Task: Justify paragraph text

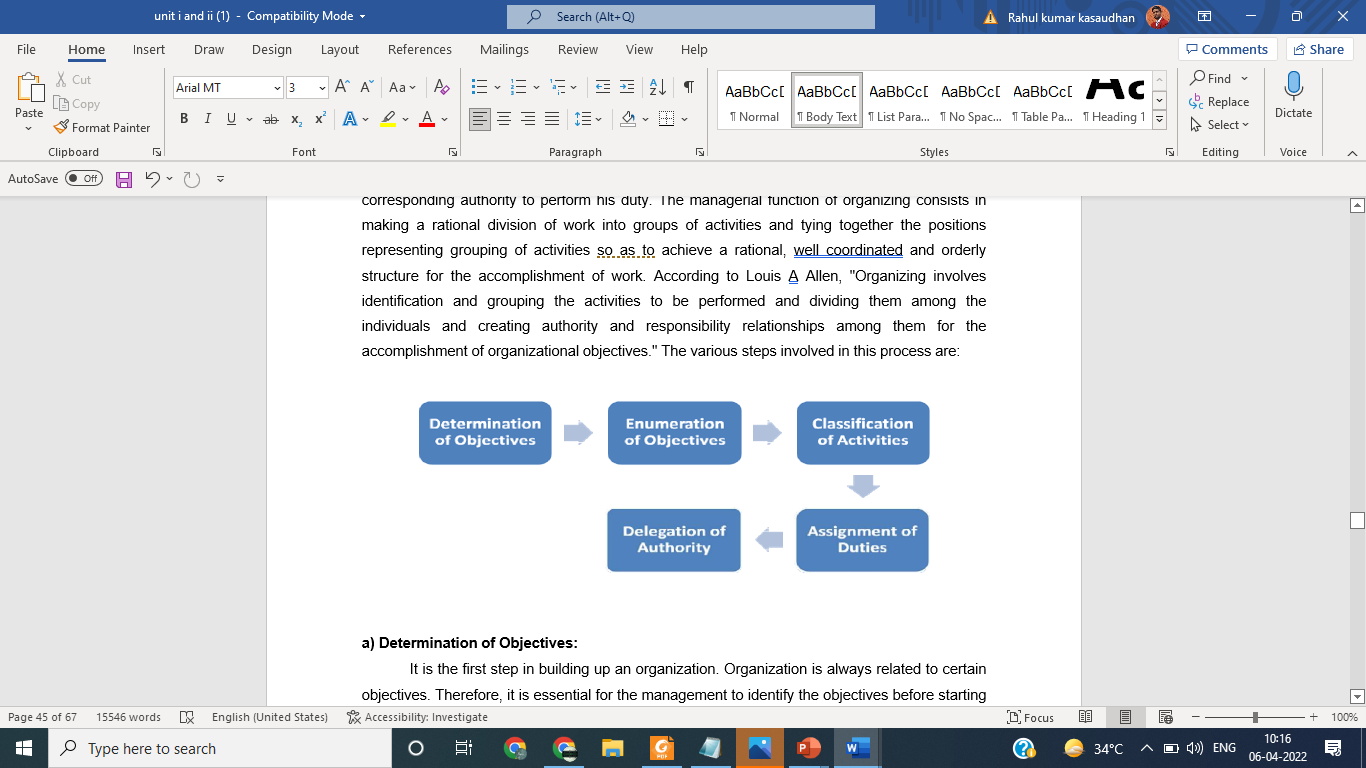Action: pyautogui.click(x=552, y=119)
